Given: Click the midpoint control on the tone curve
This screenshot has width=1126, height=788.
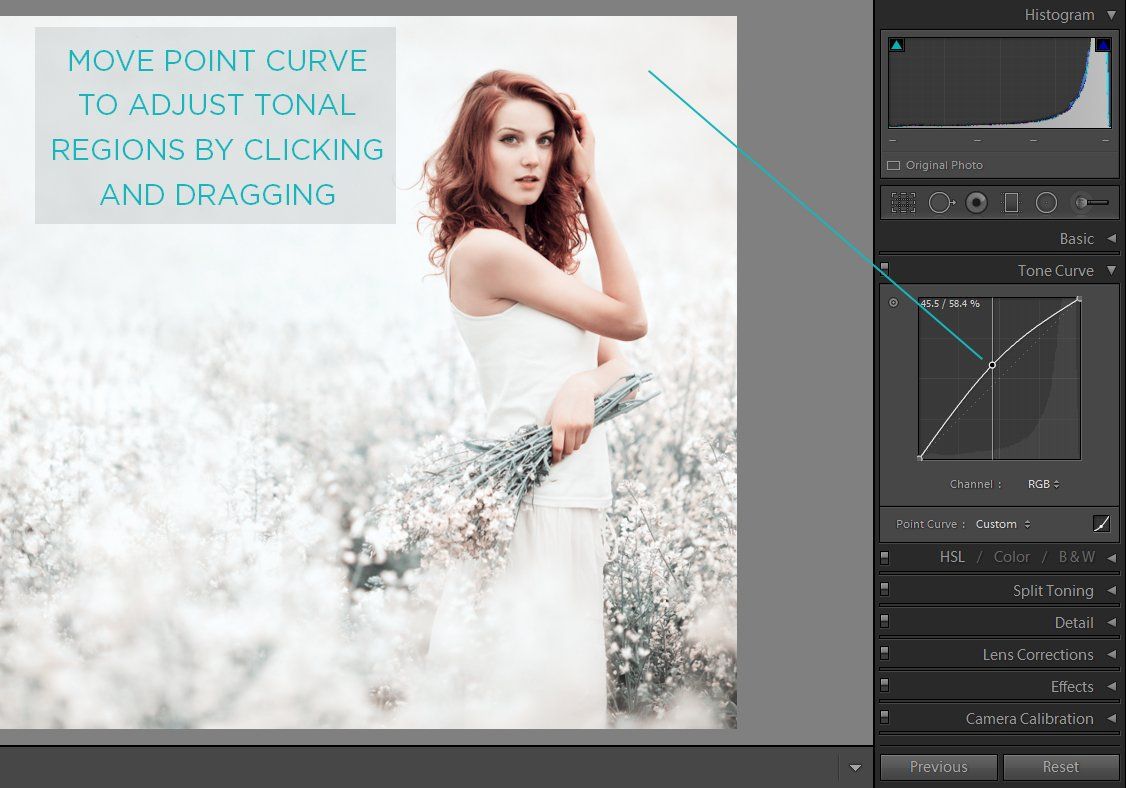Looking at the screenshot, I should coord(992,365).
